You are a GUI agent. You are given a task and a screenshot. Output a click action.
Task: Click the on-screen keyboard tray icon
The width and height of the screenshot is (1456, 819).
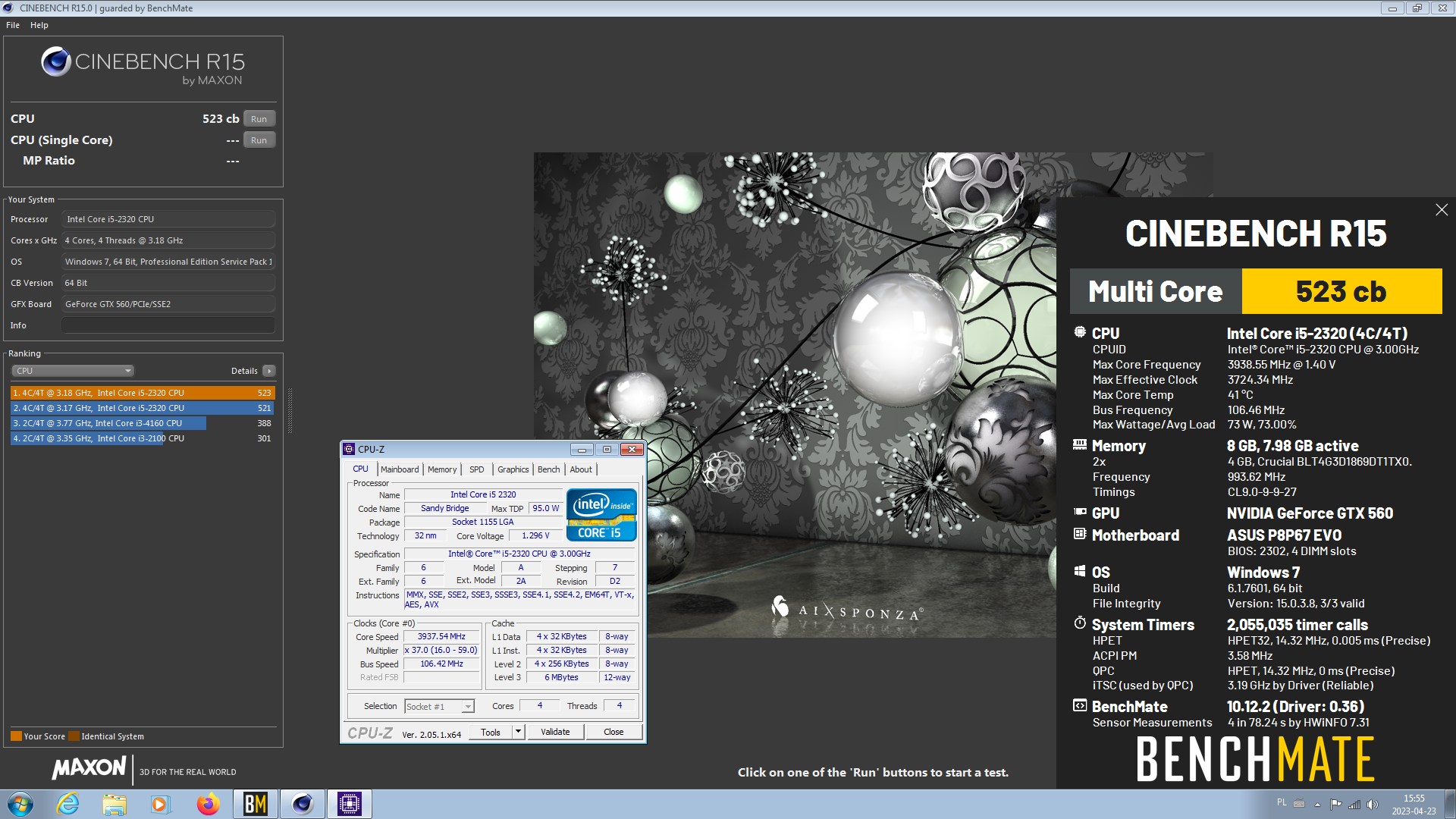pyautogui.click(x=1299, y=804)
